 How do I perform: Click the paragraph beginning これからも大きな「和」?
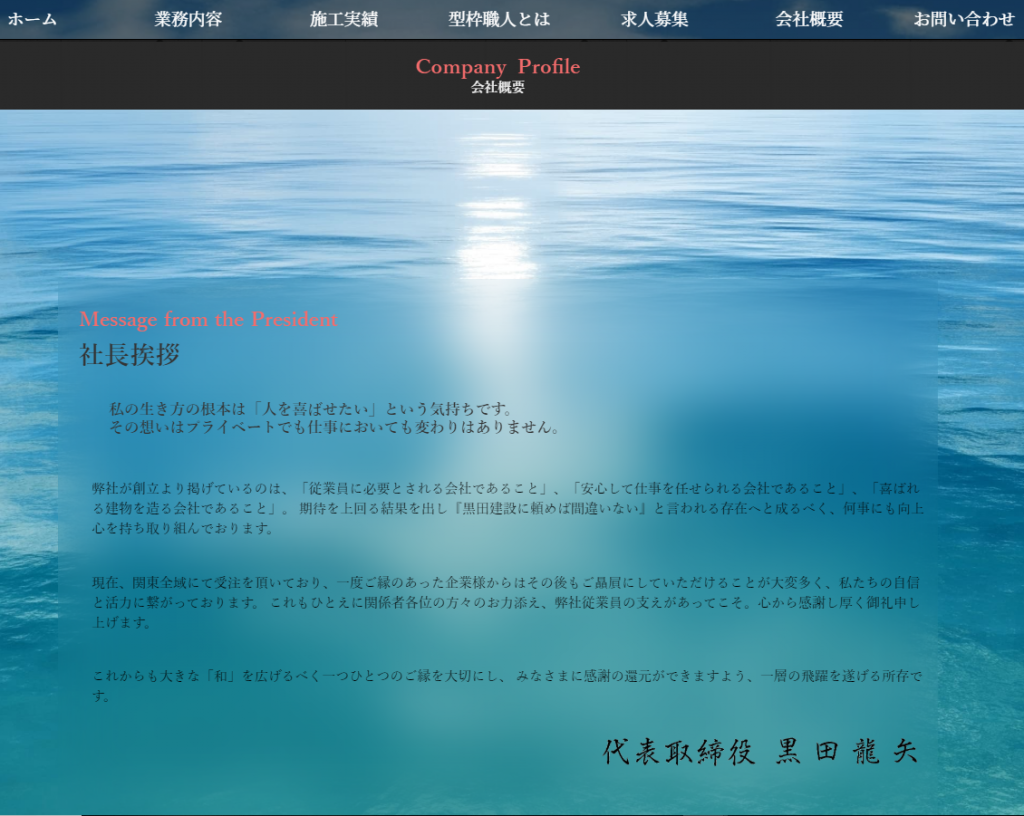click(507, 685)
